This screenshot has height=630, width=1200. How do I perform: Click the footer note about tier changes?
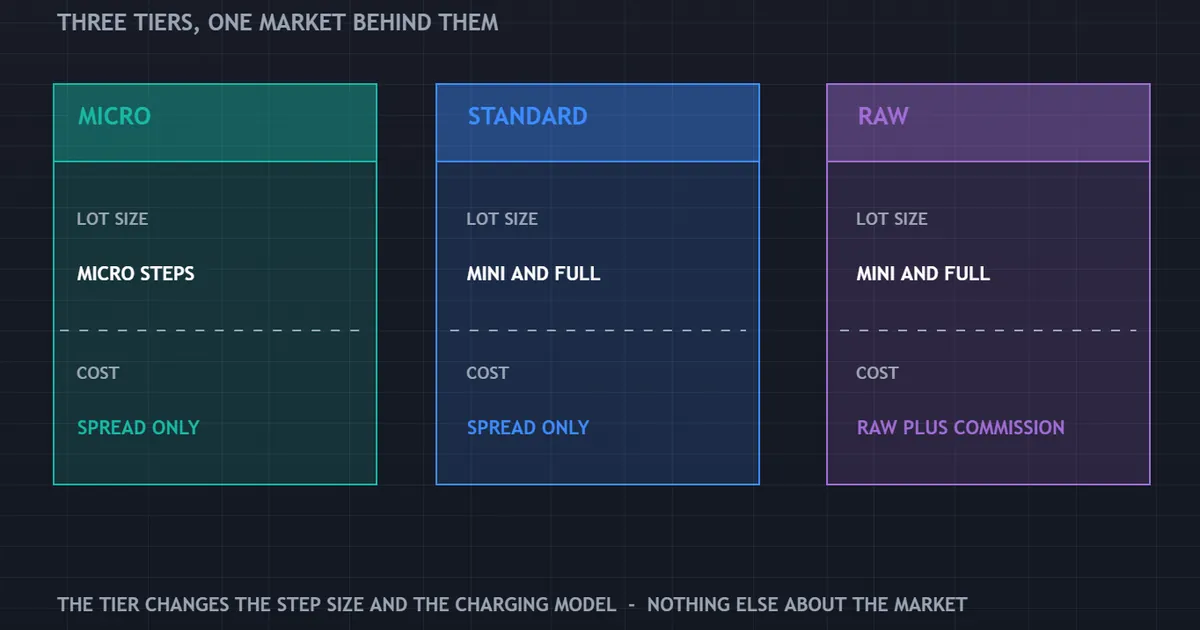[512, 604]
